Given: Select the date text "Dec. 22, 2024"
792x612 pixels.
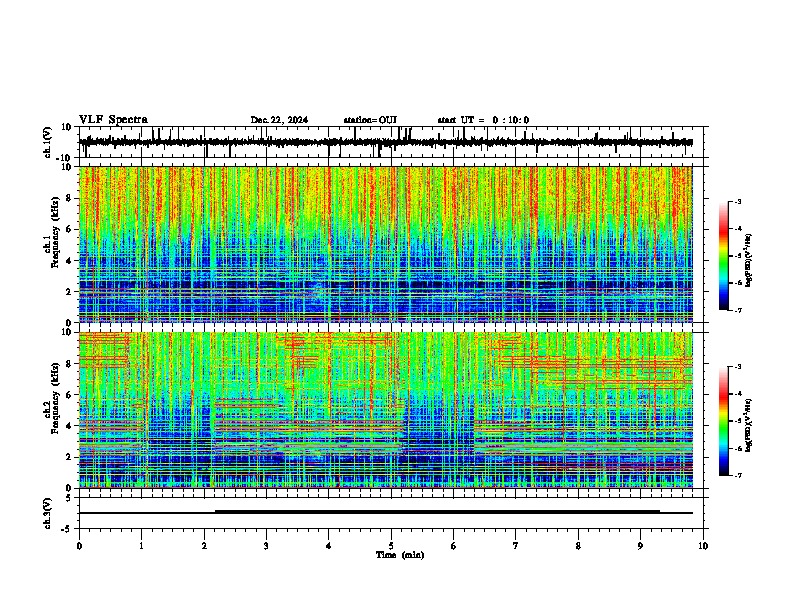Looking at the screenshot, I should pyautogui.click(x=279, y=120).
